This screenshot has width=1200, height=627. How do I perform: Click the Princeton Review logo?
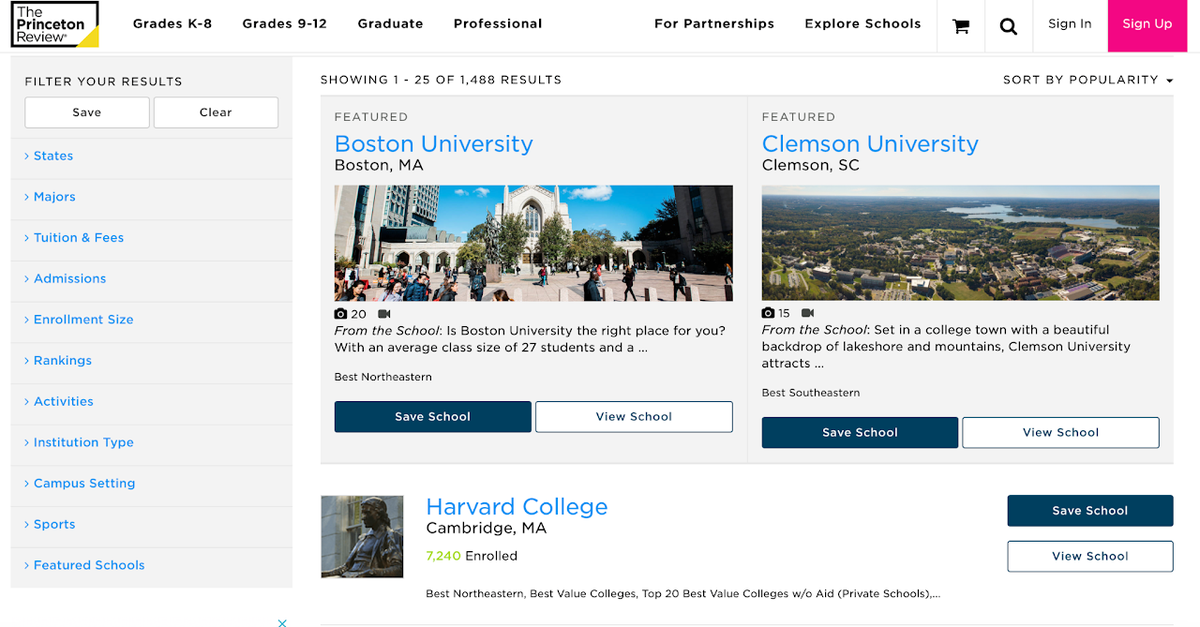(x=54, y=25)
